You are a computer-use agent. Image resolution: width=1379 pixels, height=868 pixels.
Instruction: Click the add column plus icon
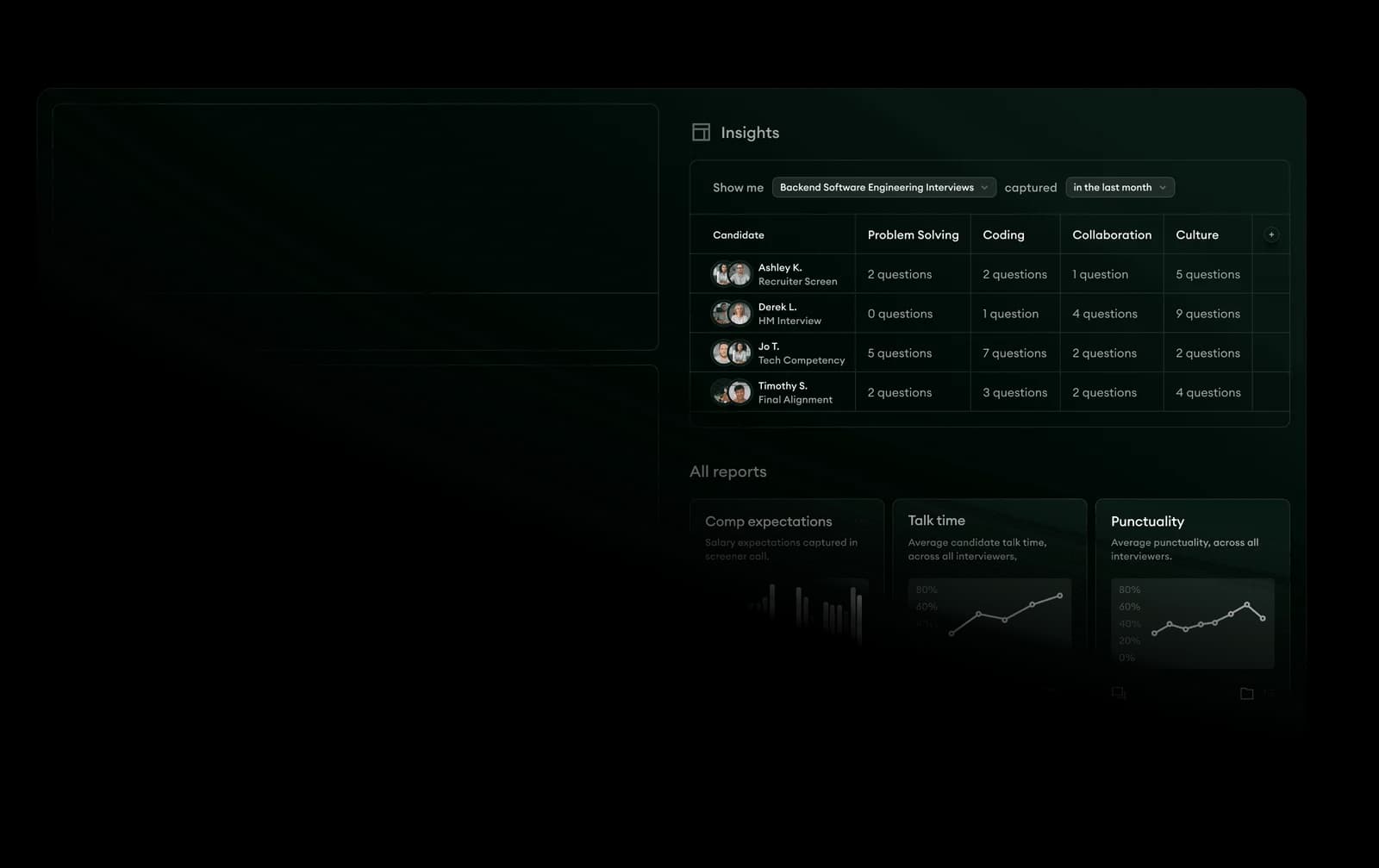(x=1271, y=234)
